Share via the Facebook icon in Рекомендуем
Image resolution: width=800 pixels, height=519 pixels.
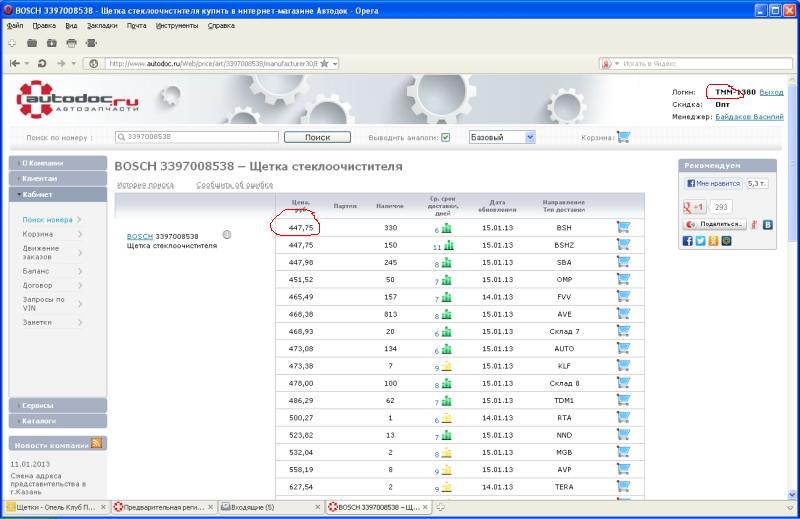click(687, 240)
